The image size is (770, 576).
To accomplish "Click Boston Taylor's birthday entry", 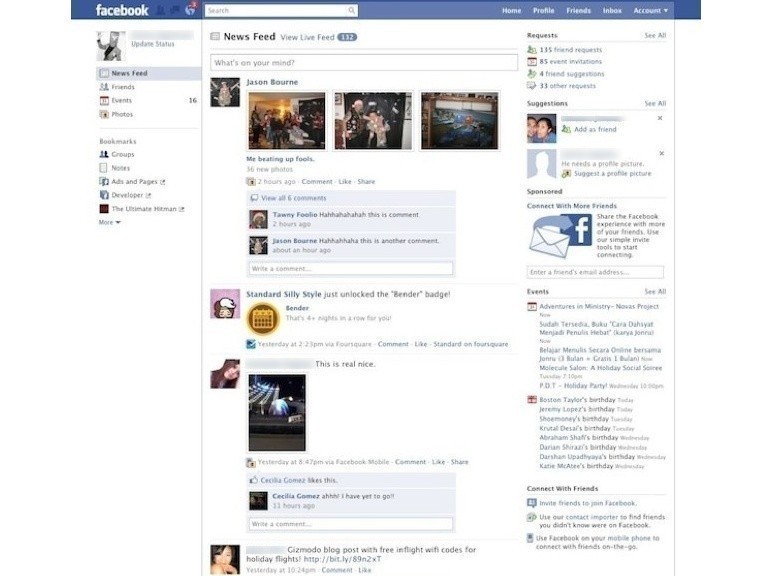I will (x=577, y=400).
